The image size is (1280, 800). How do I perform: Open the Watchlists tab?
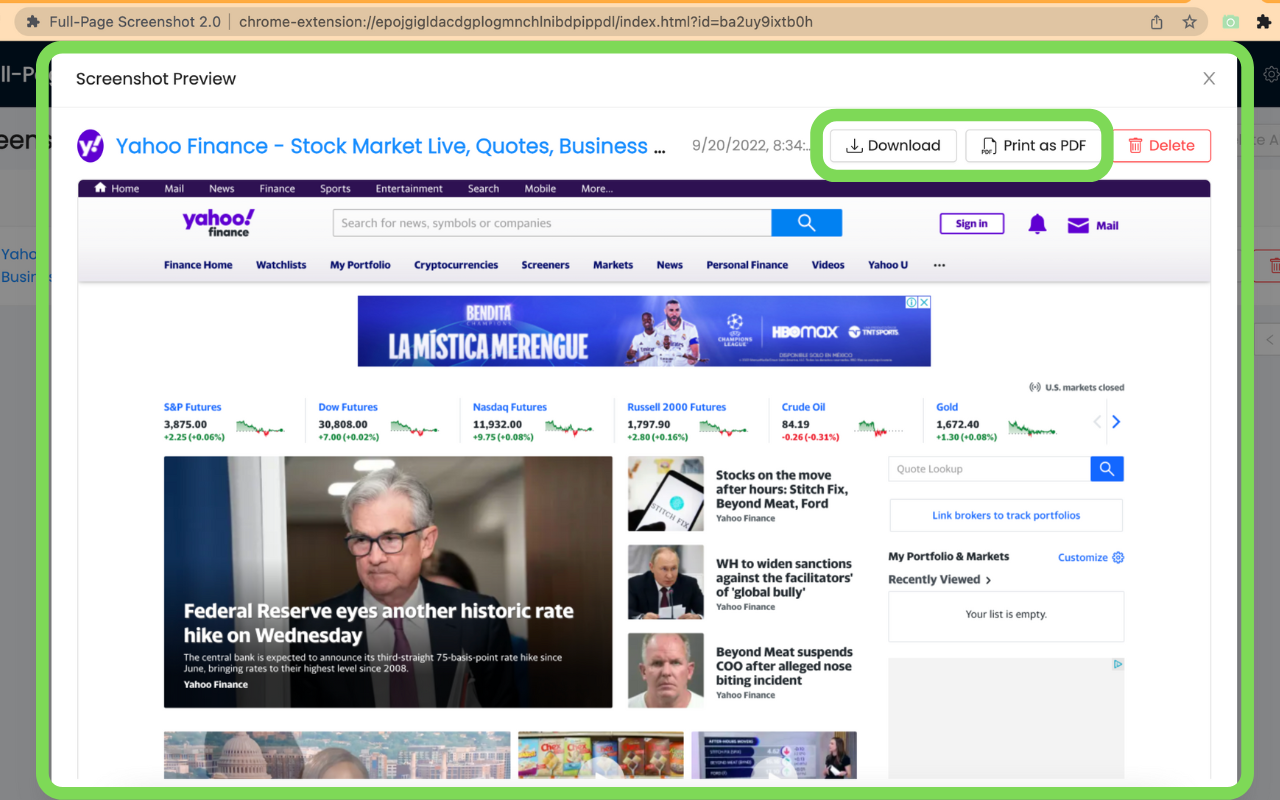point(281,265)
